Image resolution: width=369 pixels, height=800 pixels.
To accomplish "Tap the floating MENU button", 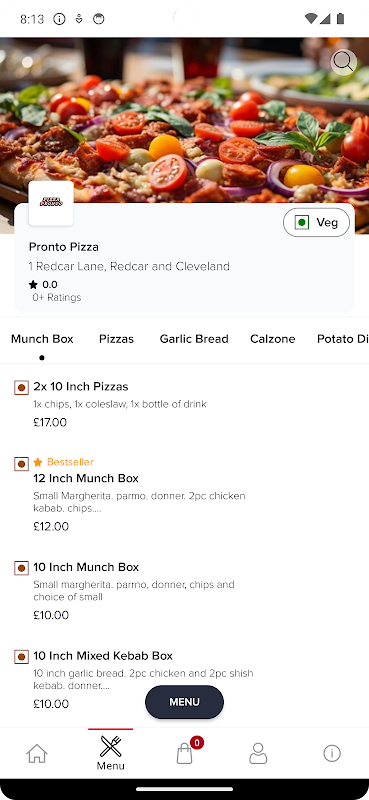I will 184,702.
